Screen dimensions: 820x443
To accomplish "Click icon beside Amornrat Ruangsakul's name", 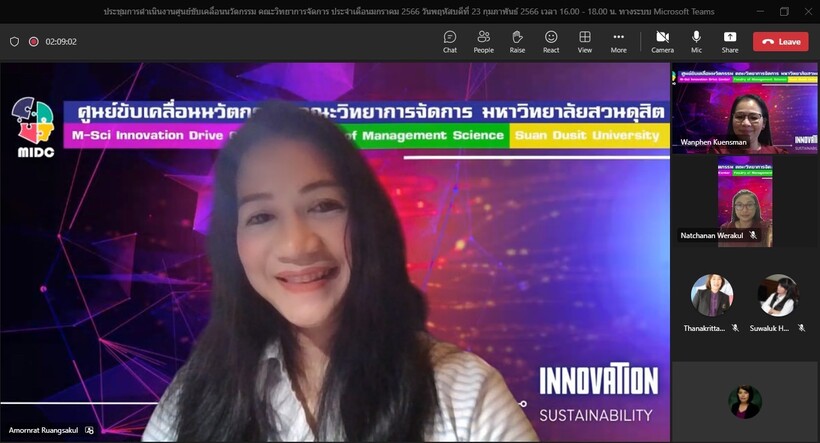I will tap(89, 430).
